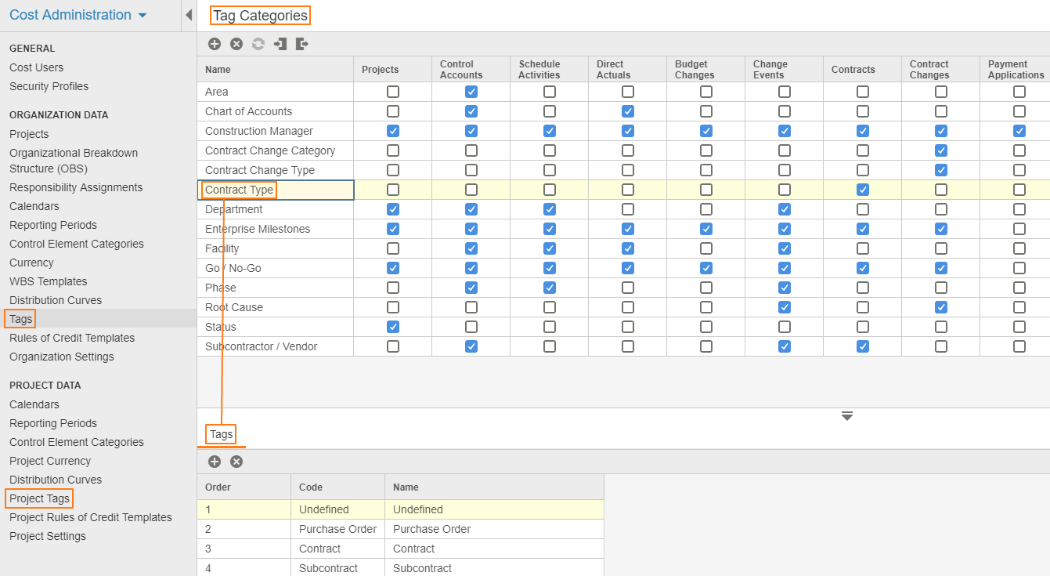1050x576 pixels.
Task: Click the Payment Applications column header
Action: click(1015, 69)
